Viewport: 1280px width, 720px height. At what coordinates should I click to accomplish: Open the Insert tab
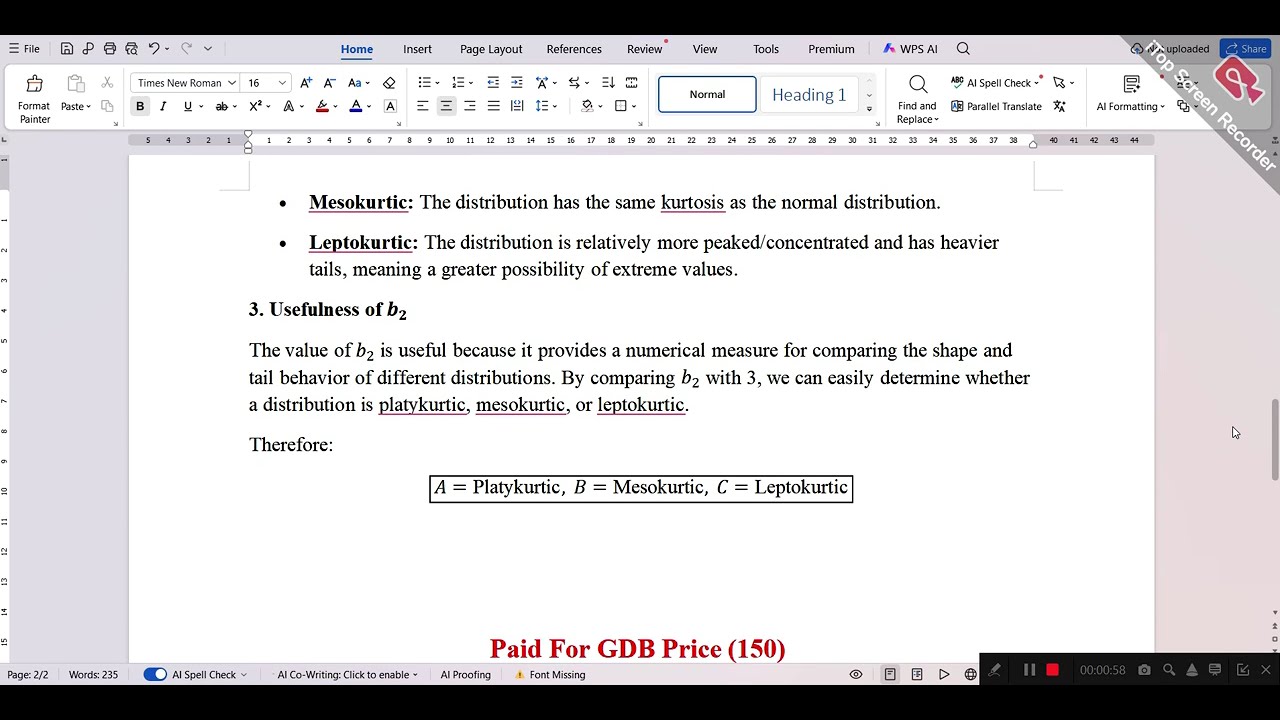pos(417,49)
